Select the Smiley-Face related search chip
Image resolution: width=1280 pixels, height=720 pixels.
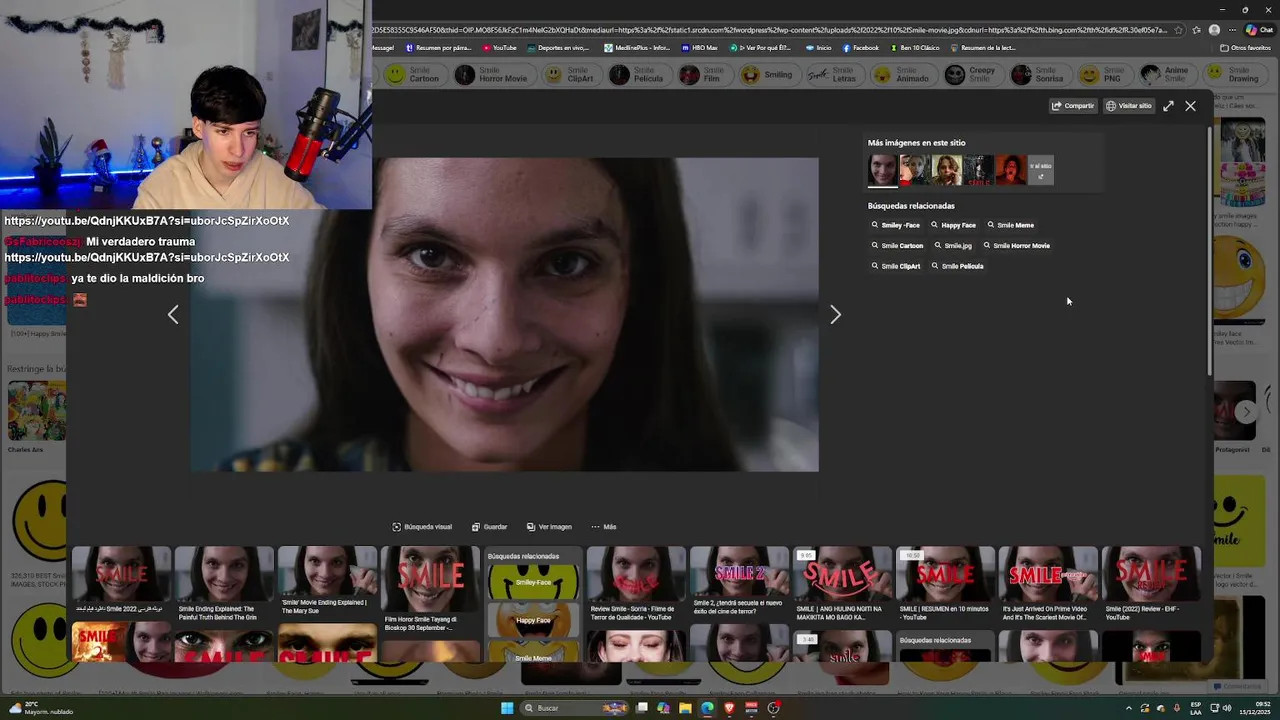point(896,225)
